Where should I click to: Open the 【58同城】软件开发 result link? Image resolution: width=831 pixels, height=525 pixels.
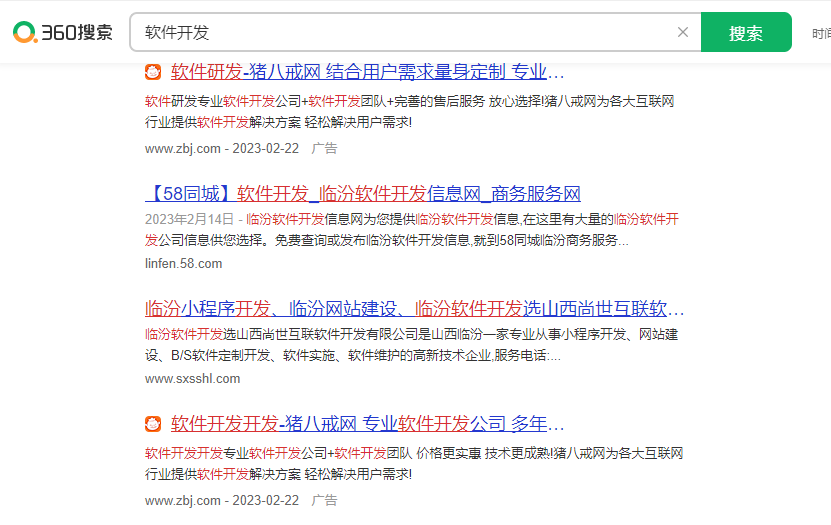coord(363,194)
